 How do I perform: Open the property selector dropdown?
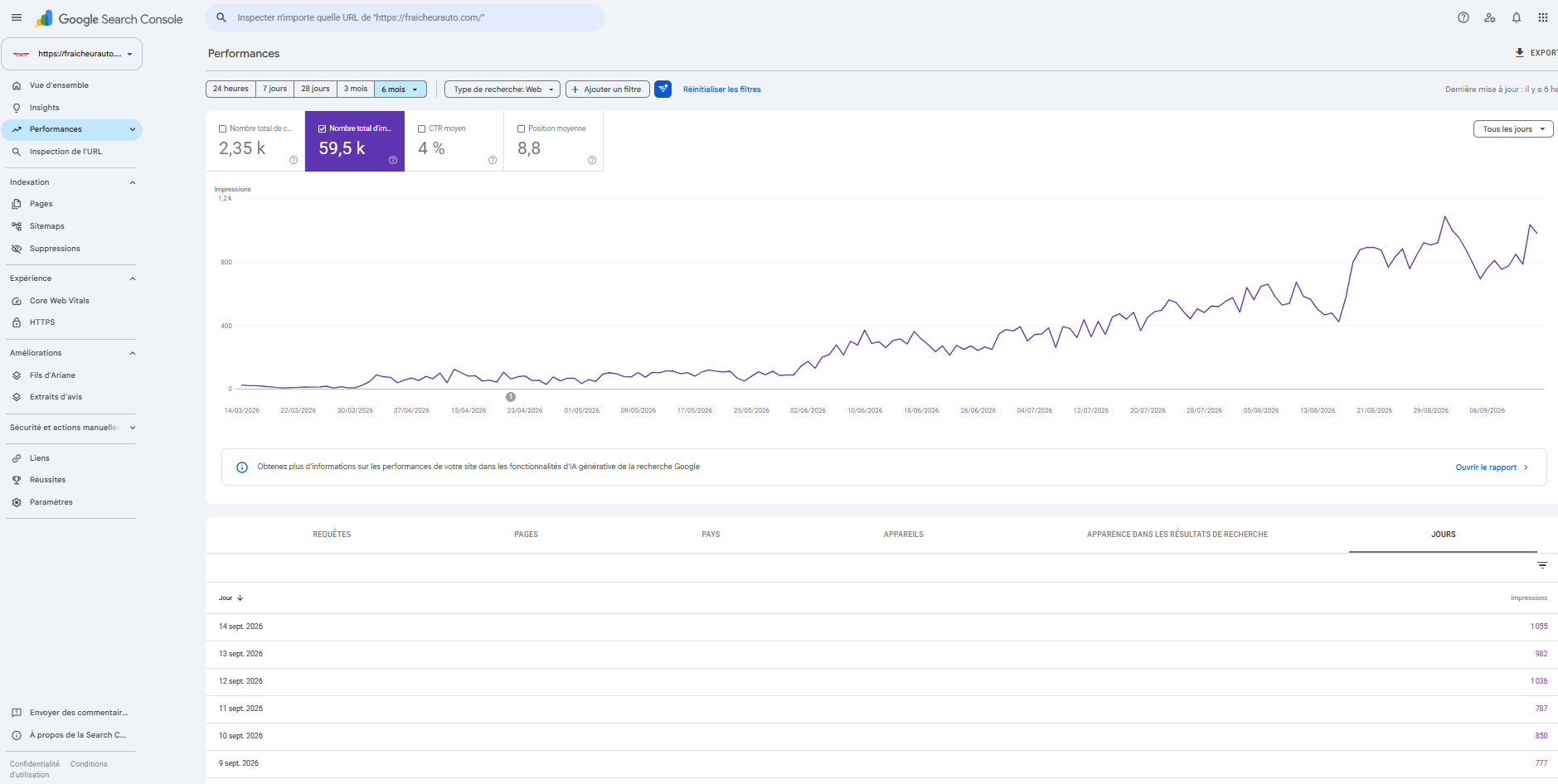click(72, 54)
